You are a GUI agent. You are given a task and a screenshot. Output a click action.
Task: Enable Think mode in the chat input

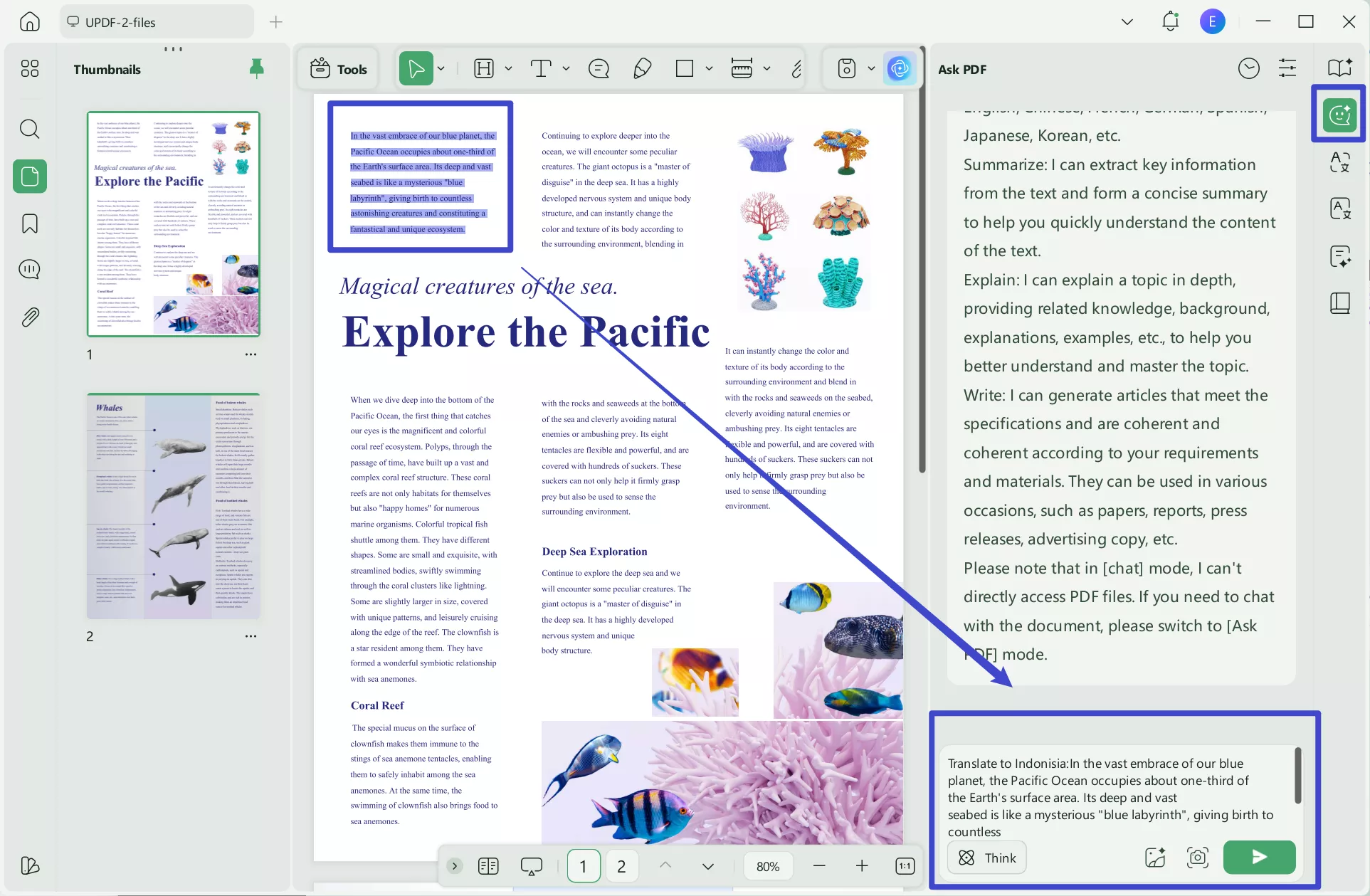[986, 858]
